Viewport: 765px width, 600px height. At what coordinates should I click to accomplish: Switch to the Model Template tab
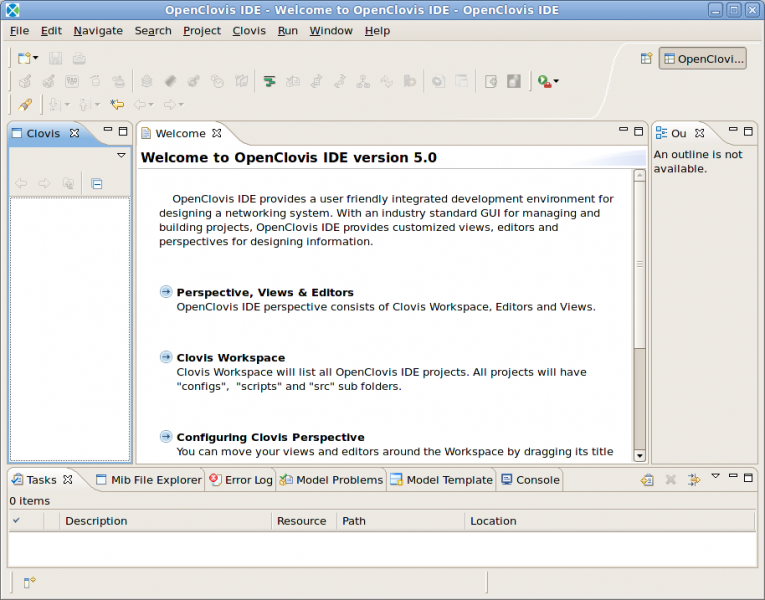click(442, 480)
